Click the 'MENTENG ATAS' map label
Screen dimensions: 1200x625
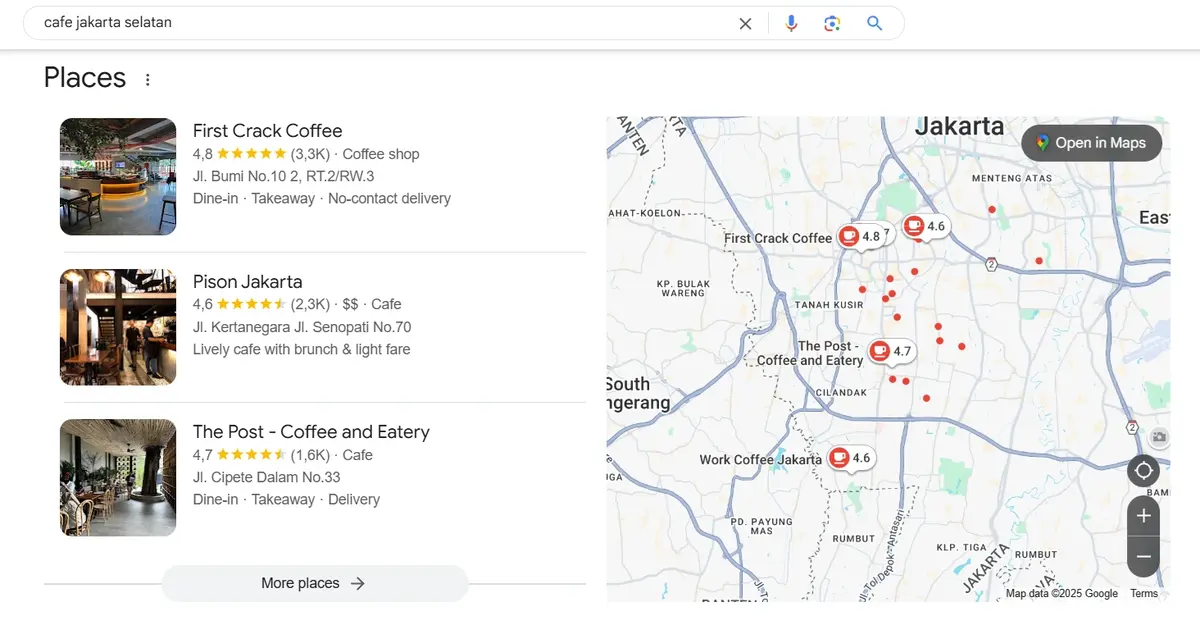pyautogui.click(x=1013, y=179)
